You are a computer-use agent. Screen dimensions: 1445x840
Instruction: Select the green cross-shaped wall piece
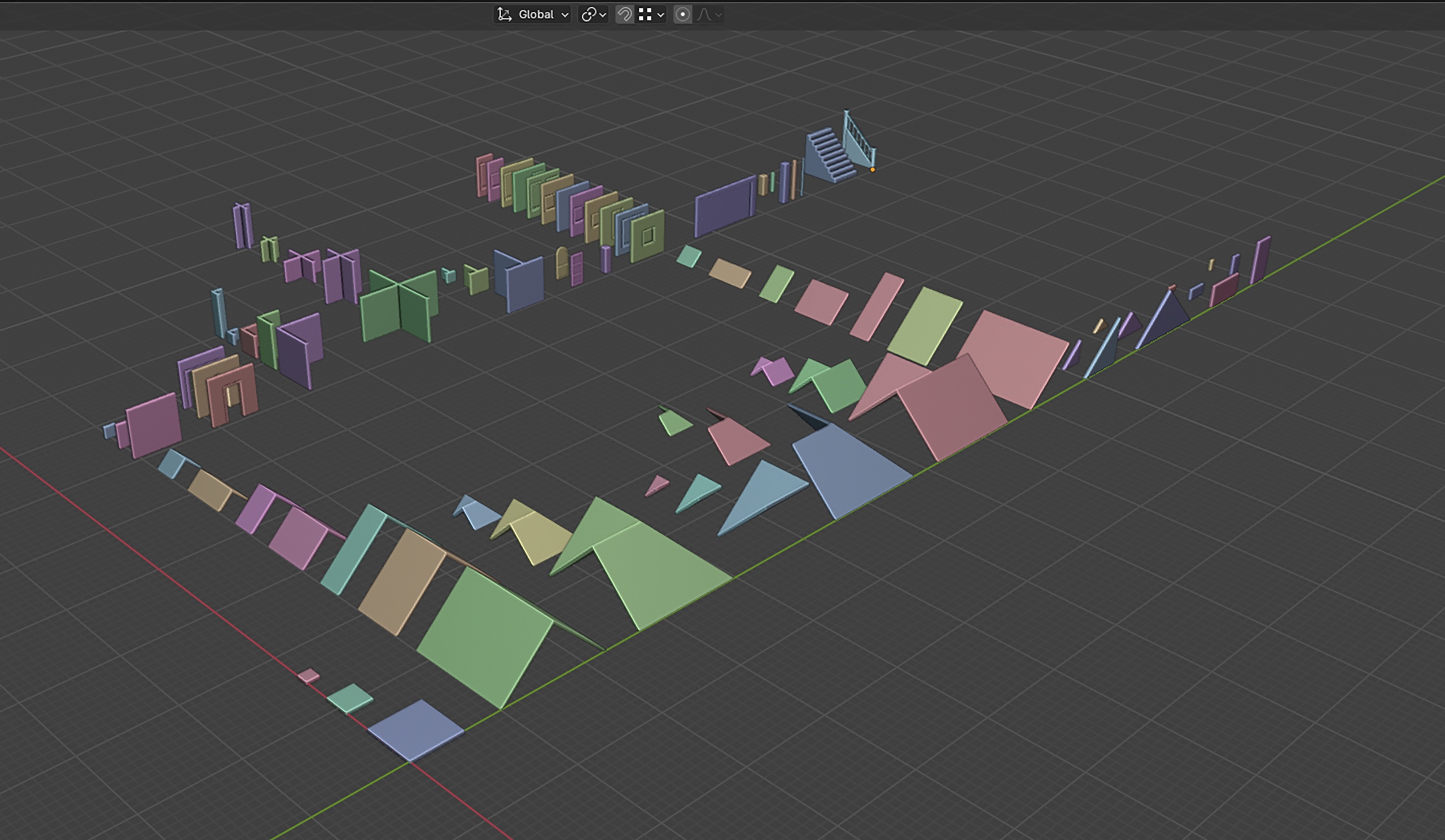pyautogui.click(x=399, y=306)
